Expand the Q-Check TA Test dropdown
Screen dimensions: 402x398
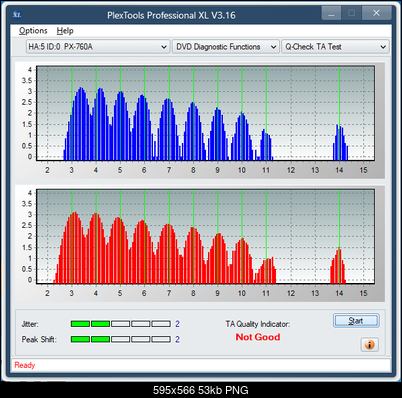tap(335, 47)
